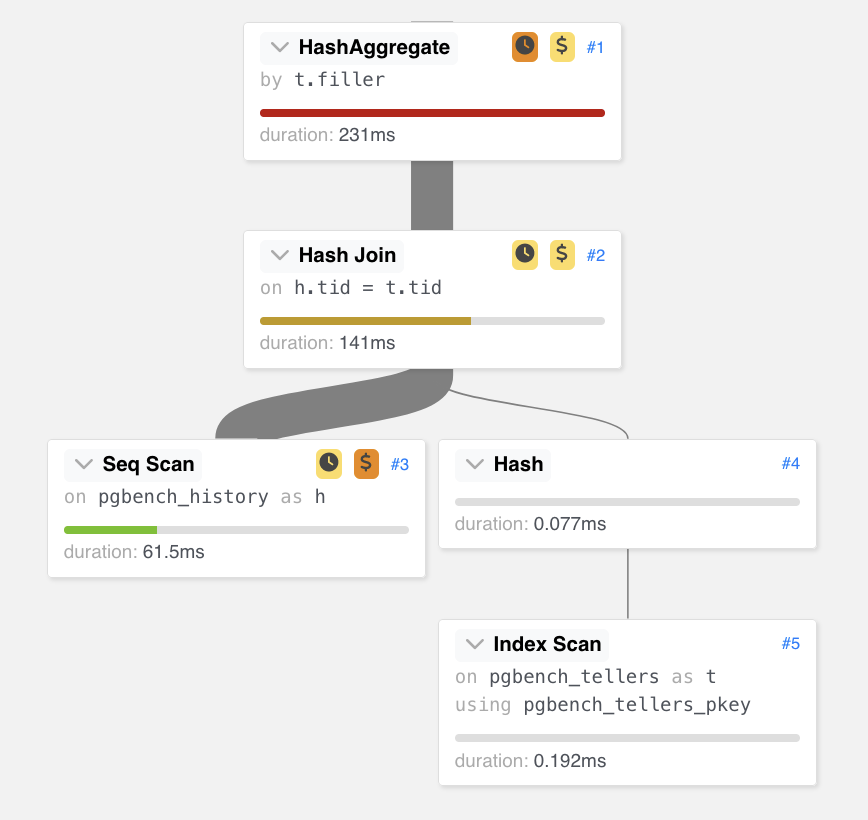Open node link #2
The image size is (868, 820).
[596, 255]
